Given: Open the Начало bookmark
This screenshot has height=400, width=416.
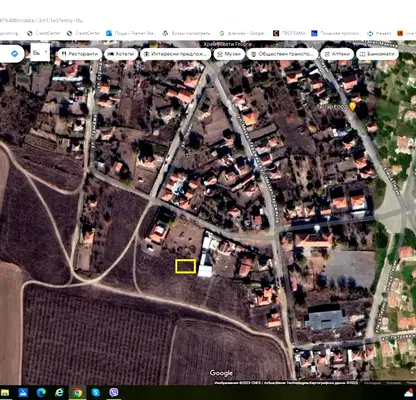Looking at the screenshot, I should click(x=379, y=33).
